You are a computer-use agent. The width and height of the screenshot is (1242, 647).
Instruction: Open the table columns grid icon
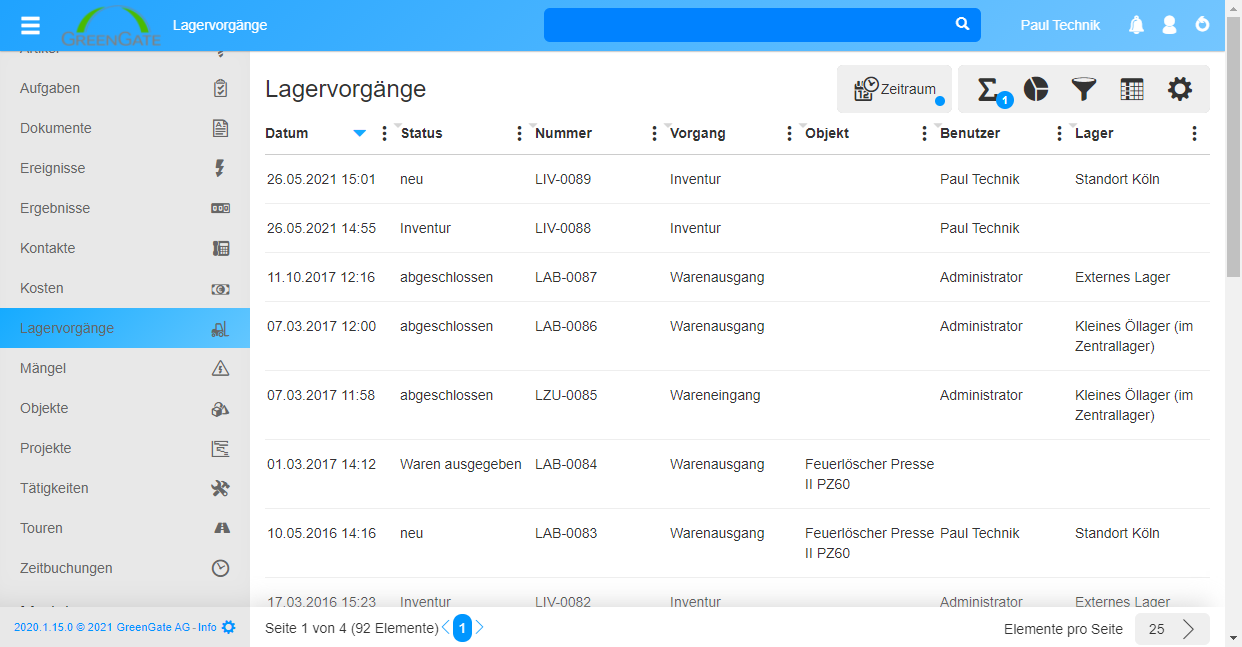[x=1132, y=89]
